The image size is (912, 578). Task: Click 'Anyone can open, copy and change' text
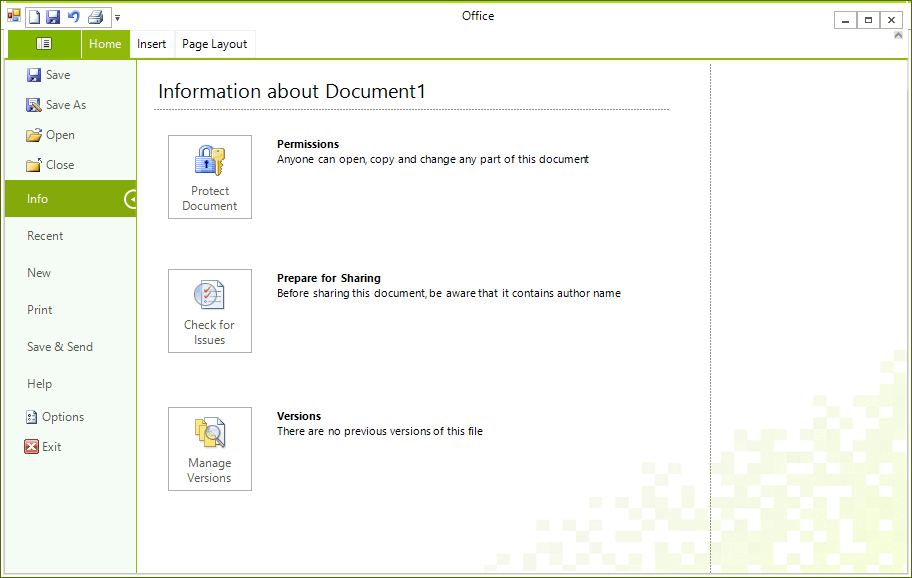pyautogui.click(x=433, y=159)
